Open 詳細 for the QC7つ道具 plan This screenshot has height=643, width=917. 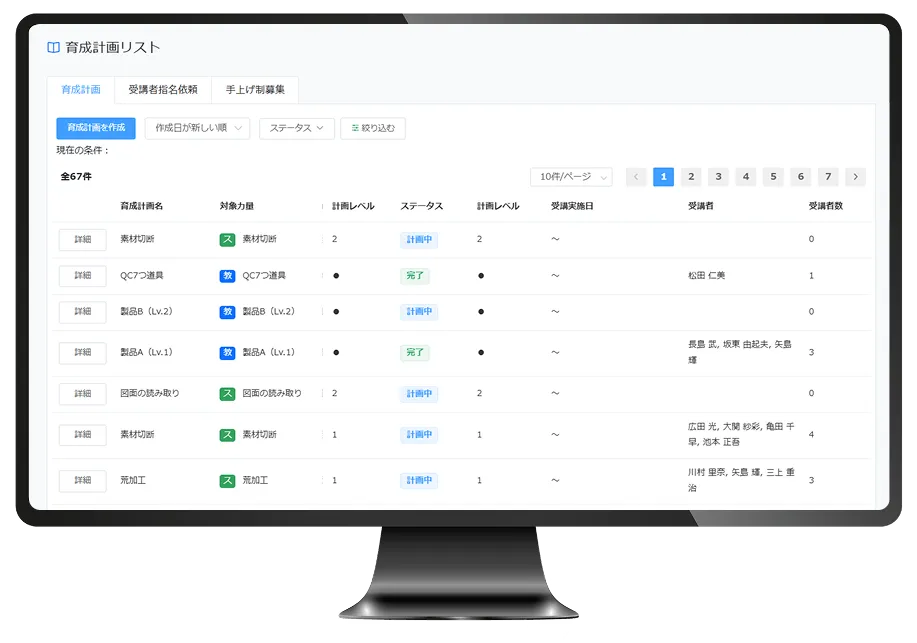tap(82, 275)
